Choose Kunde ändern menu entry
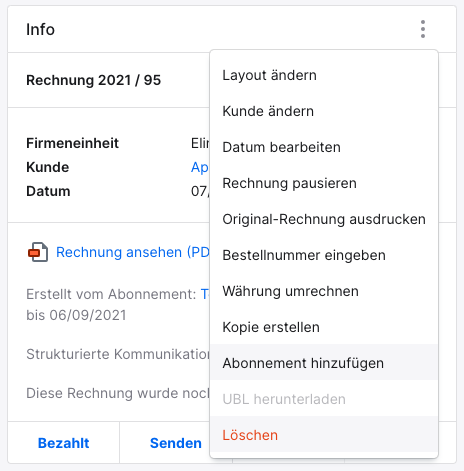This screenshot has height=471, width=464. [324, 111]
